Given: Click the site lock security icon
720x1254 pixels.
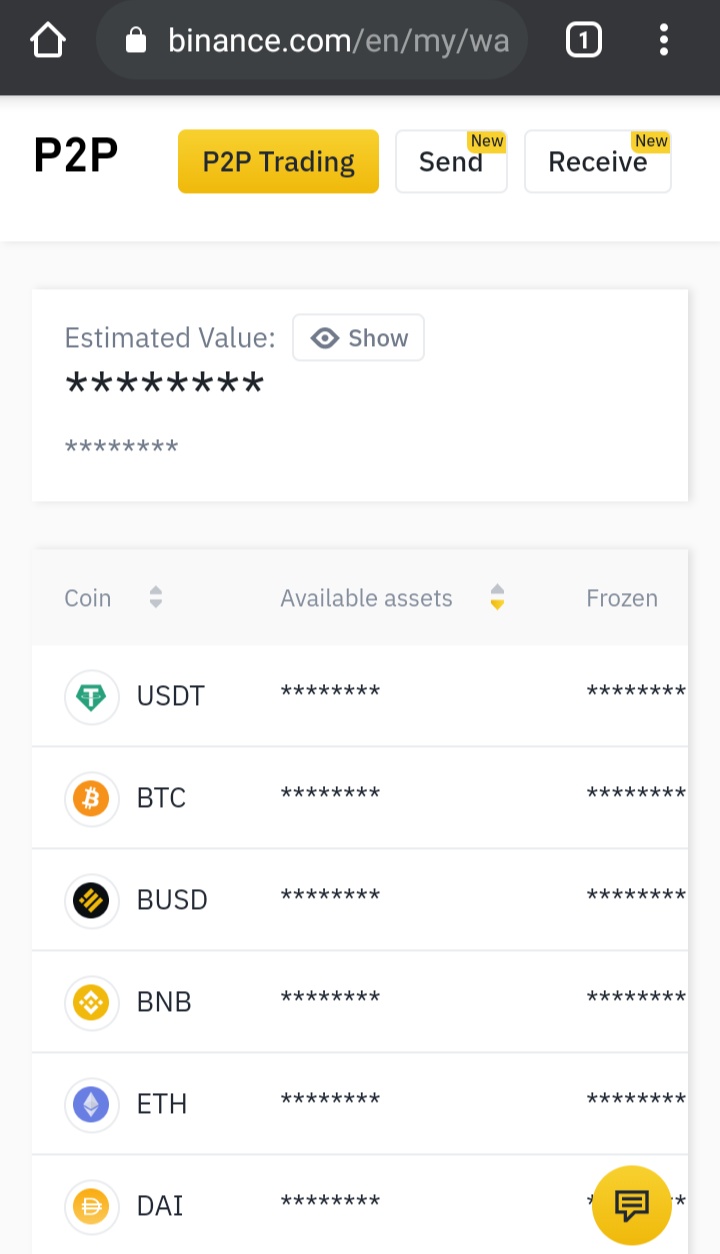Looking at the screenshot, I should 136,40.
